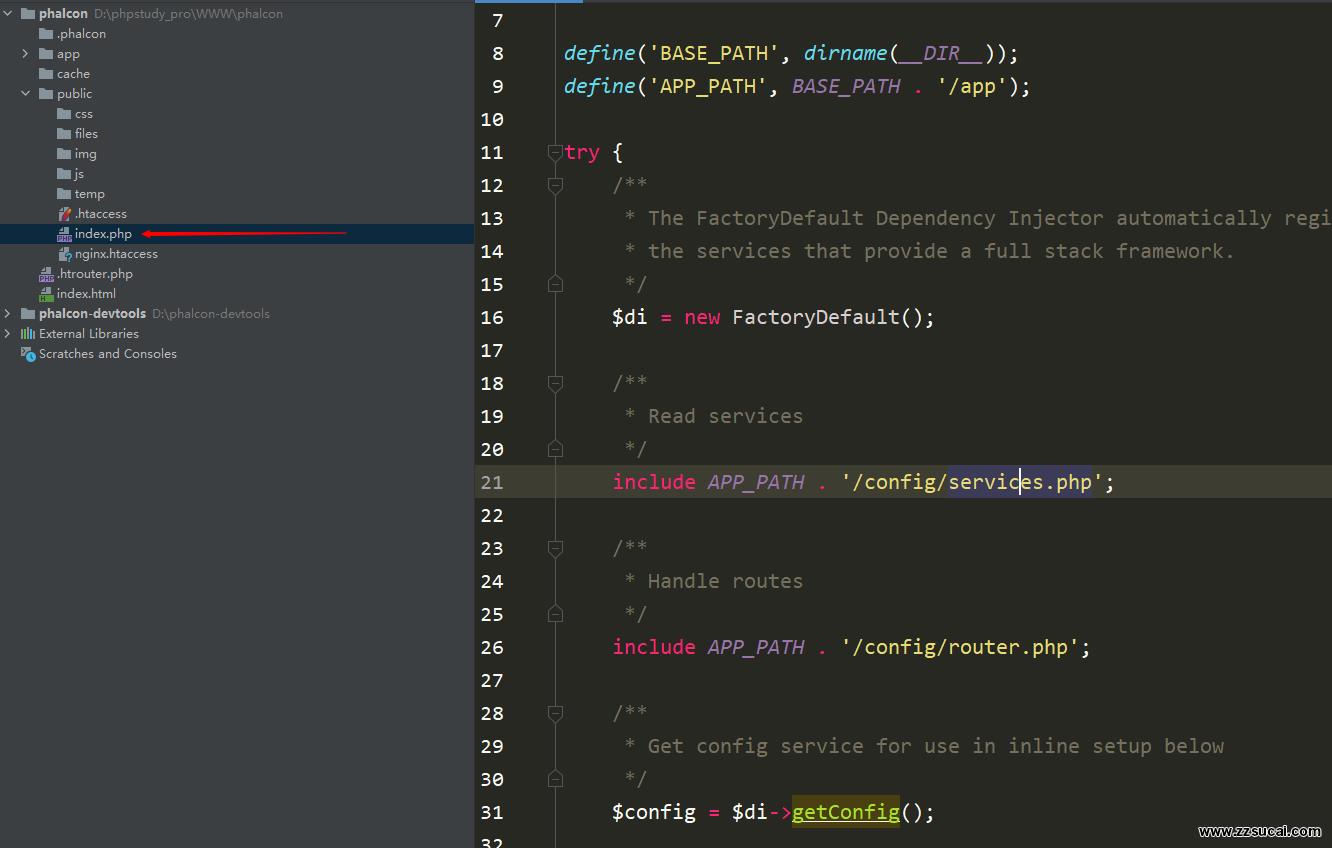Image resolution: width=1332 pixels, height=848 pixels.
Task: Select the phalcon-devtools project label
Action: click(x=92, y=314)
